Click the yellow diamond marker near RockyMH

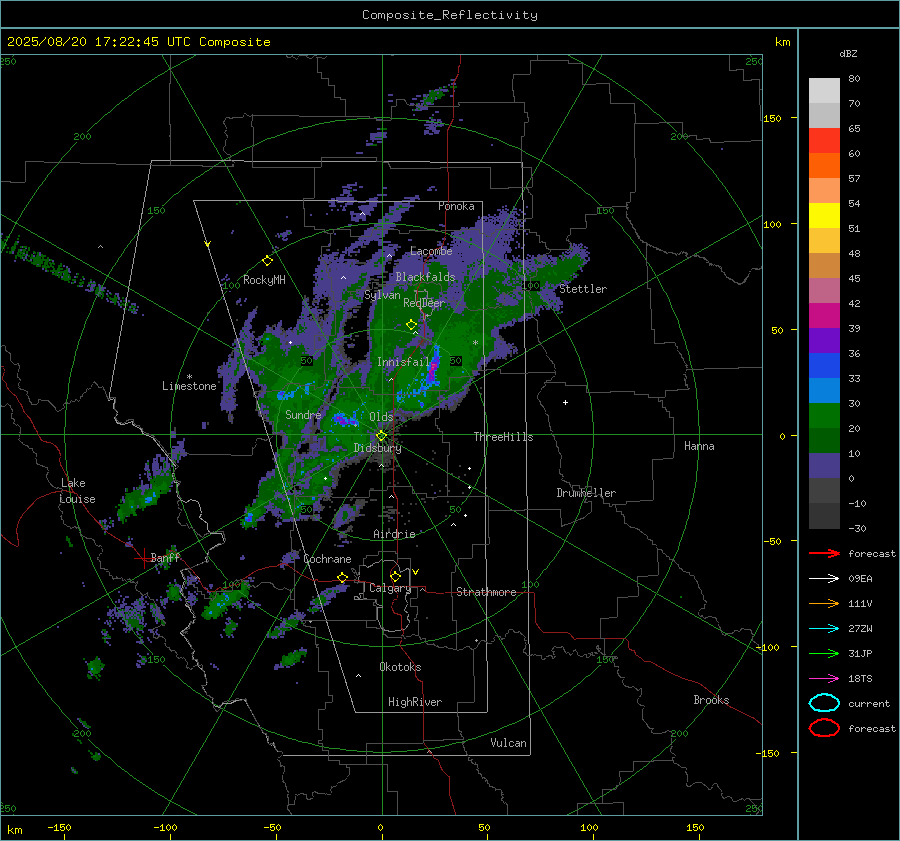pyautogui.click(x=267, y=261)
